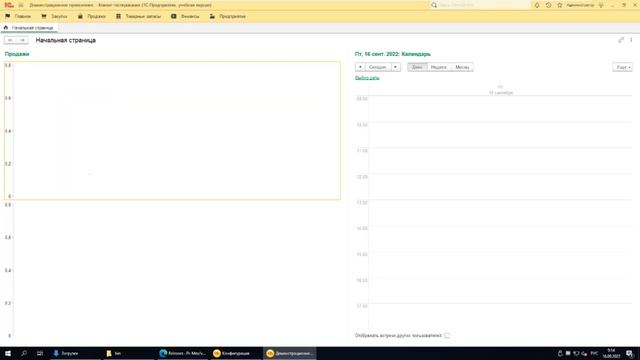Open the Главное section
The width and height of the screenshot is (640, 360).
(18, 16)
